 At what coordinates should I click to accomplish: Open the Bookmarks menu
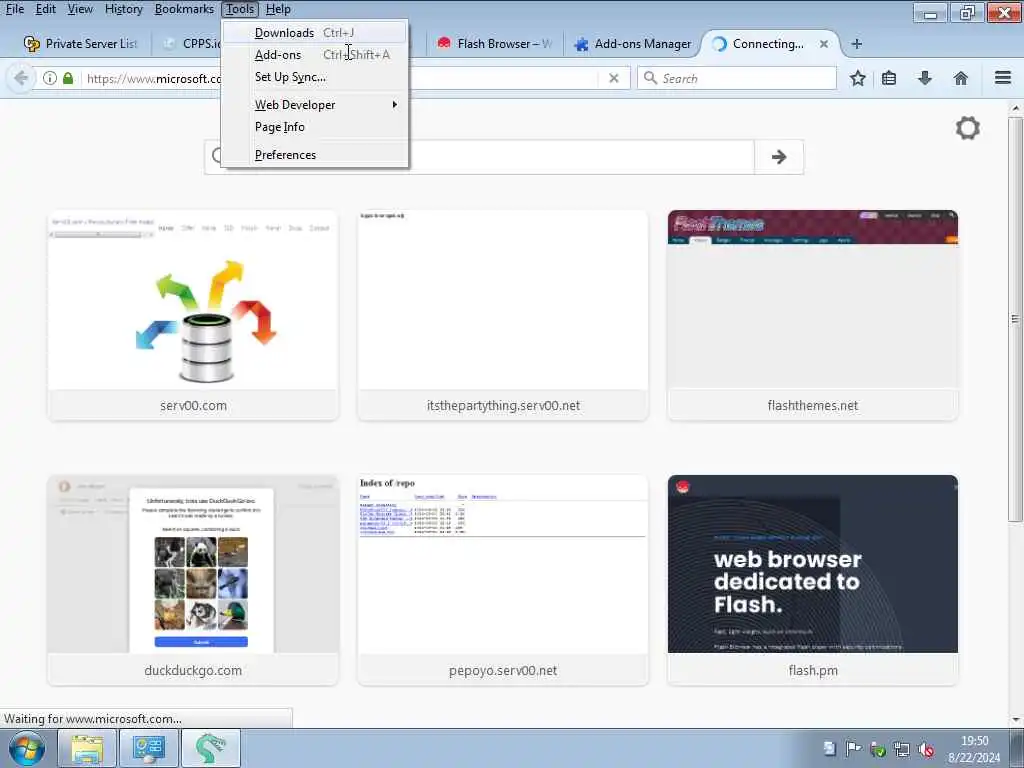[x=184, y=9]
